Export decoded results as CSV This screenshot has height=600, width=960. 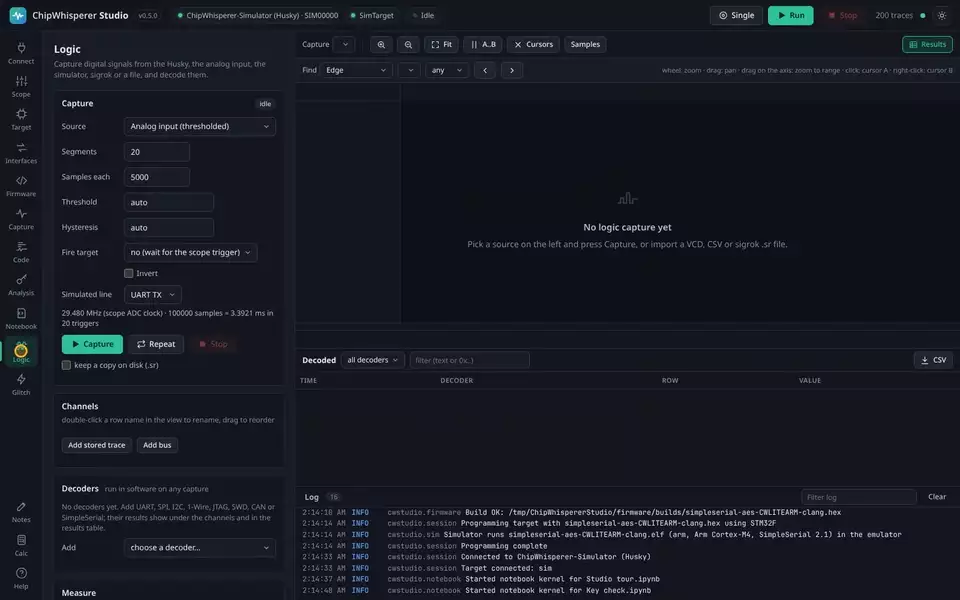coord(933,360)
